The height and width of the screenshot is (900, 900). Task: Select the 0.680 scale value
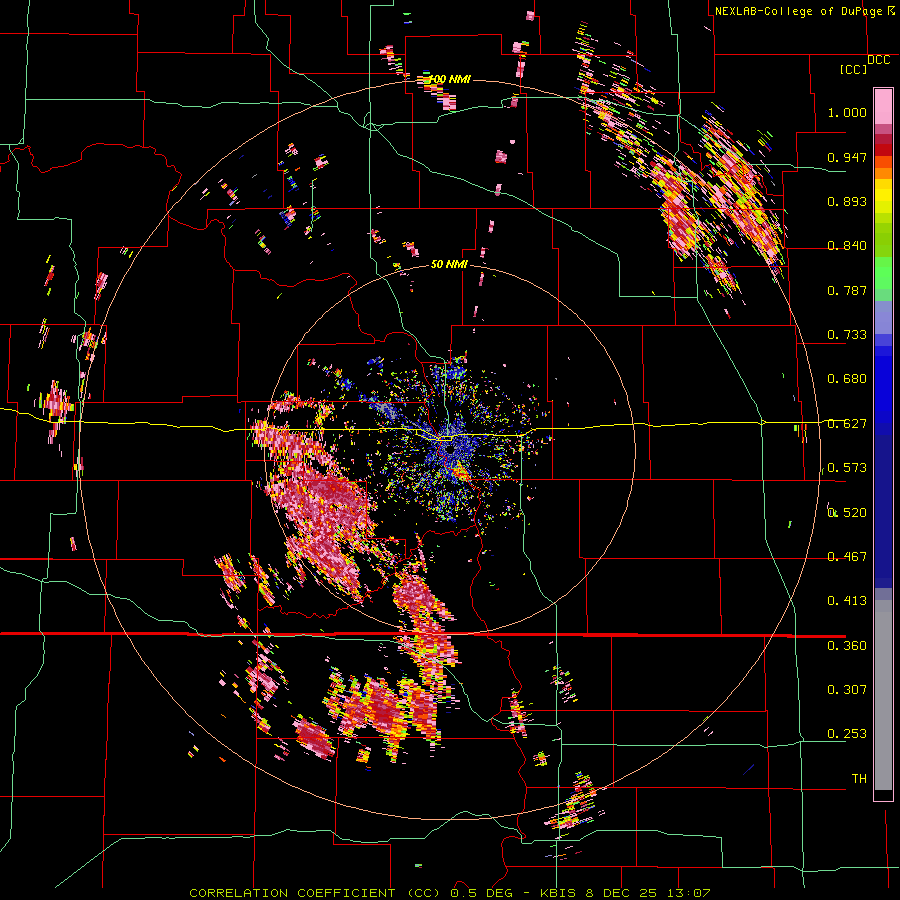(847, 379)
